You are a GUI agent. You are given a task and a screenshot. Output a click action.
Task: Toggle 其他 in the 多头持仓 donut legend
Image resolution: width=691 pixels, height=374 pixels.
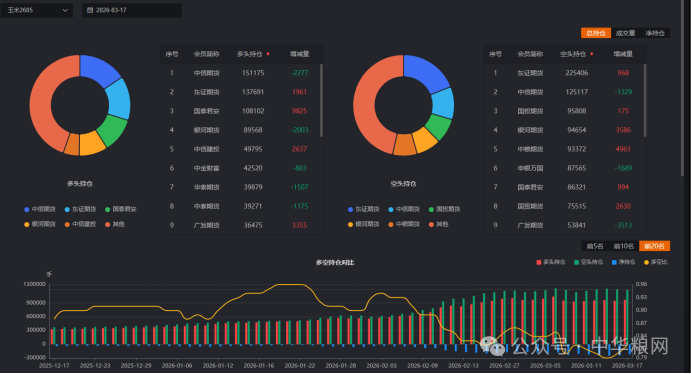[115, 224]
